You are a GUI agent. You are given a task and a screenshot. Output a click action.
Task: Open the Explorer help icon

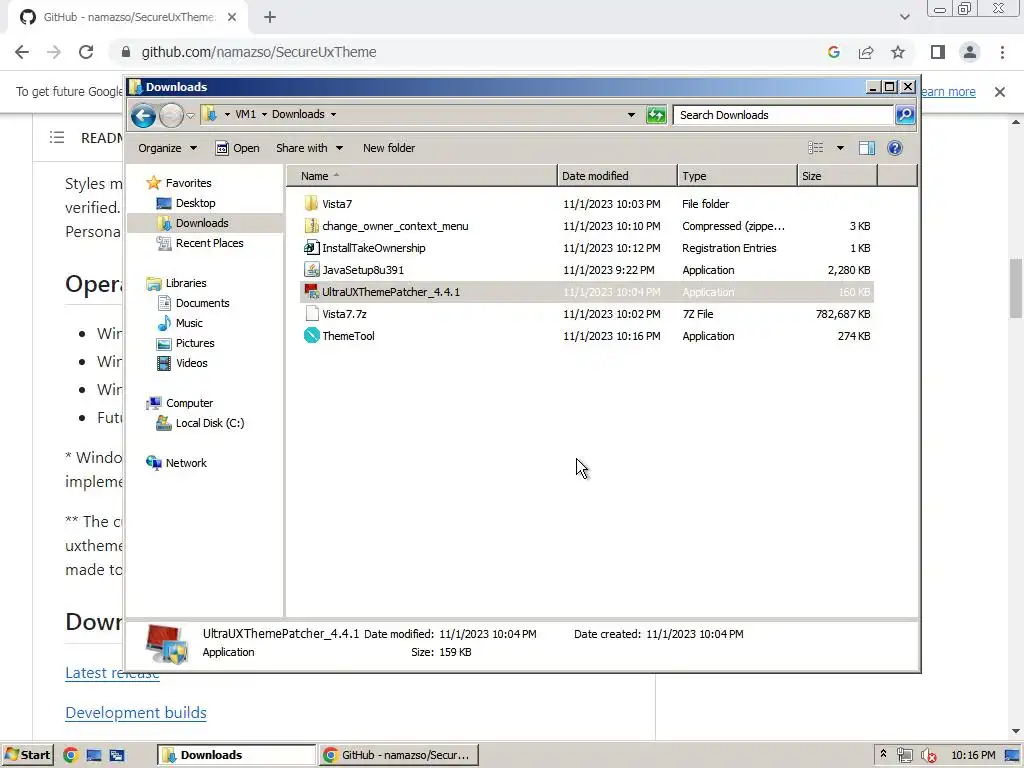(895, 148)
